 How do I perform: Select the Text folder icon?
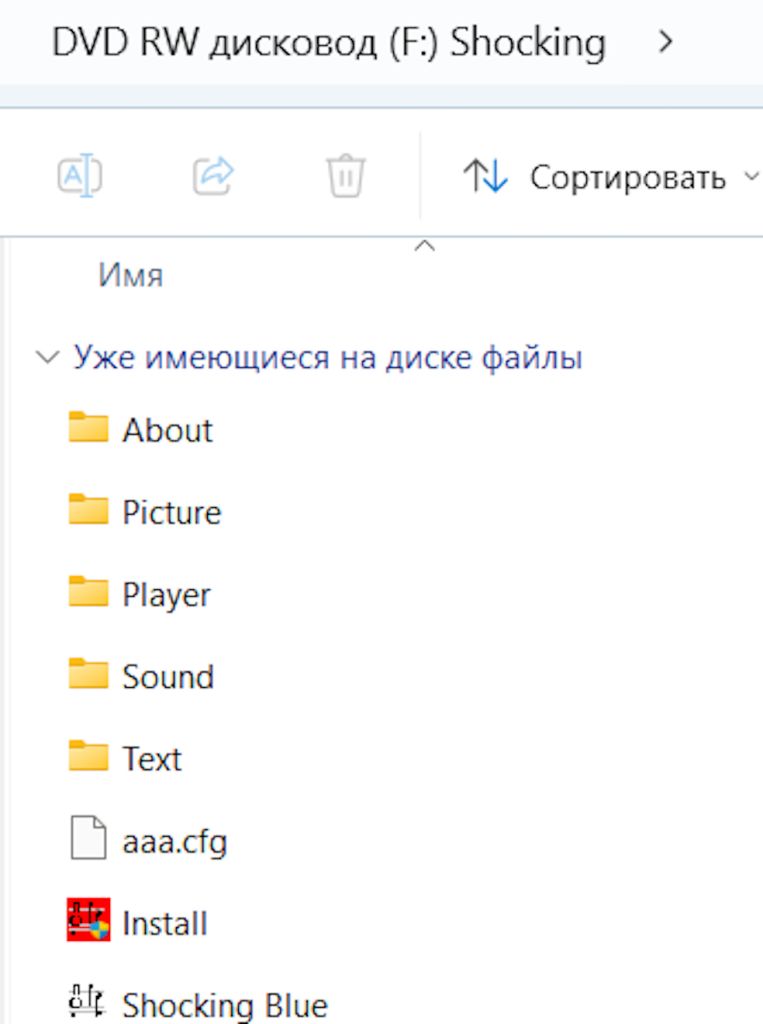(88, 756)
